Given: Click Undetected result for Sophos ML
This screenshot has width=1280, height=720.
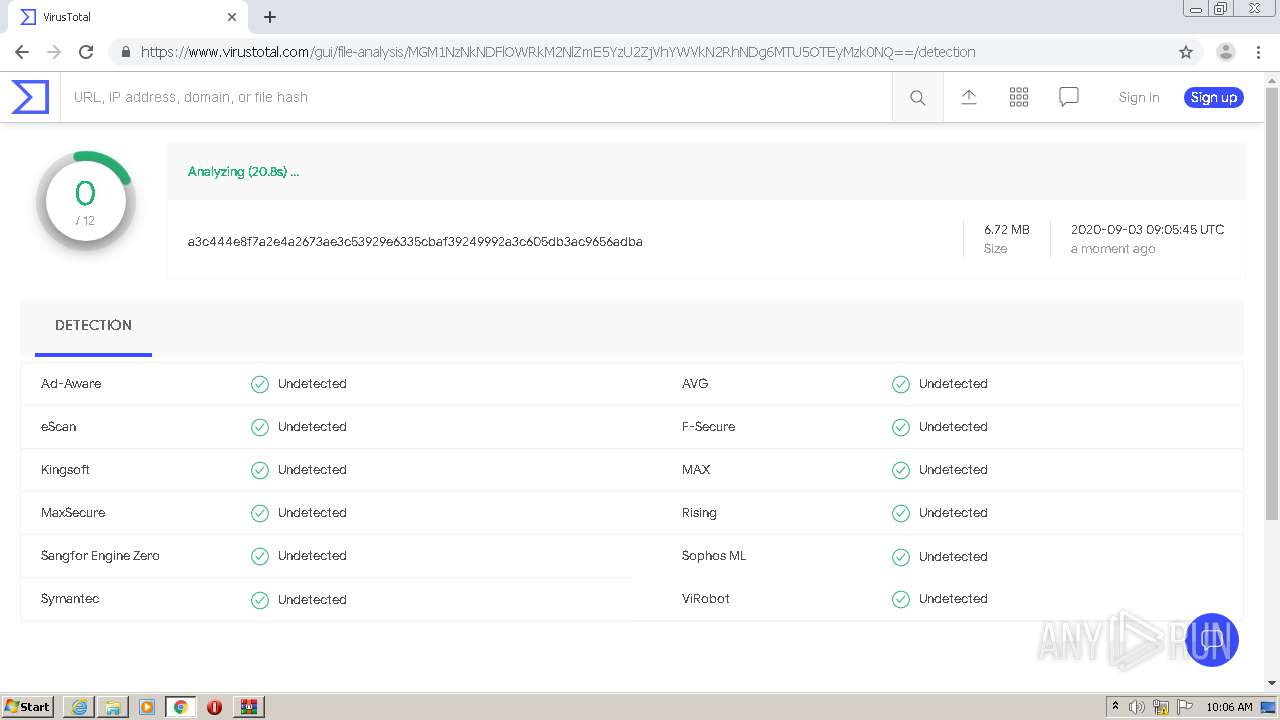Looking at the screenshot, I should pos(953,557).
